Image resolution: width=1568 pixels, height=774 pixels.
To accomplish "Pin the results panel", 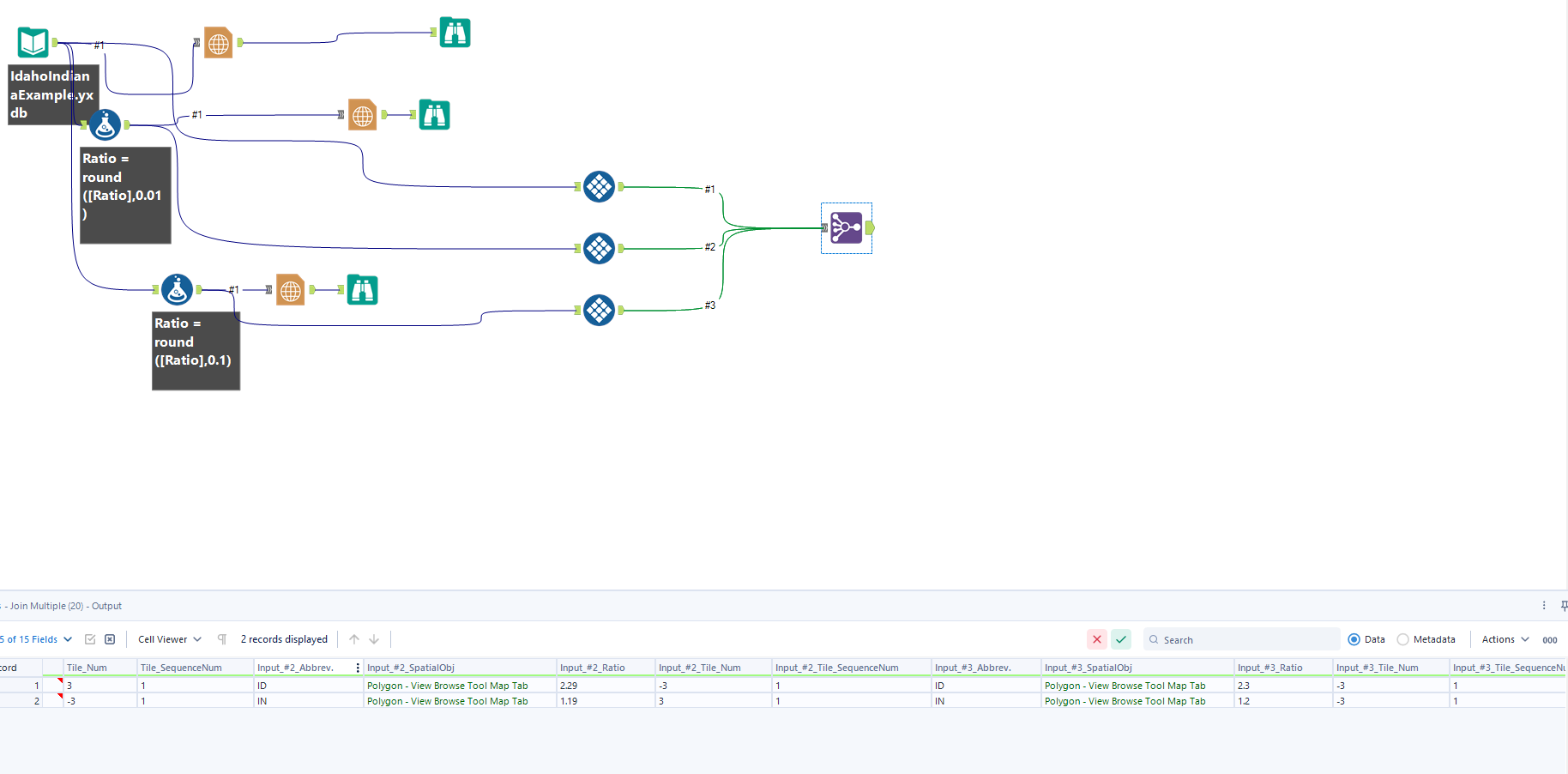I will 1562,605.
